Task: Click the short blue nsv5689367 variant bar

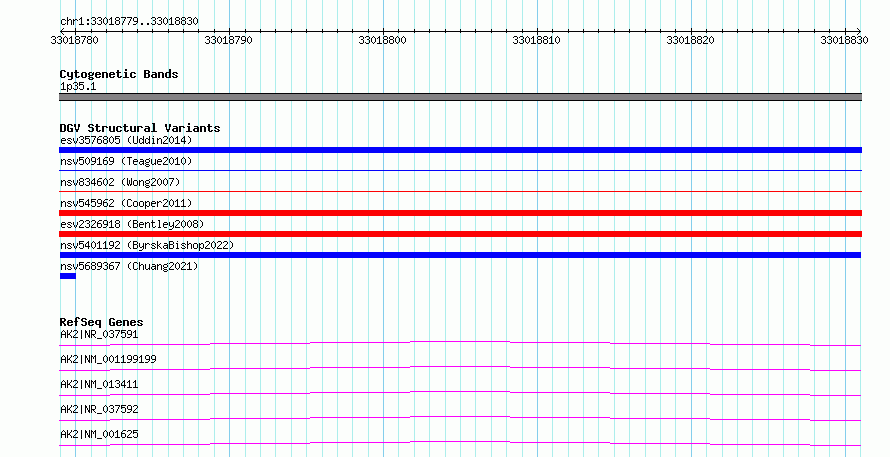Action: 68,276
